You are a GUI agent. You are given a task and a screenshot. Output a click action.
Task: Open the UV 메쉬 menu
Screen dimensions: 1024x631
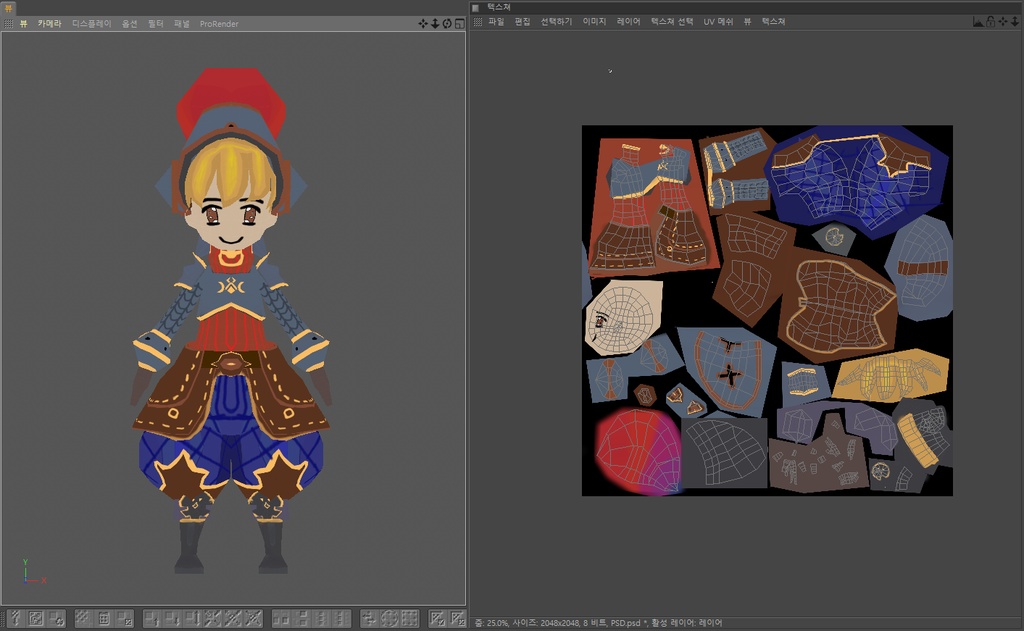(x=718, y=22)
